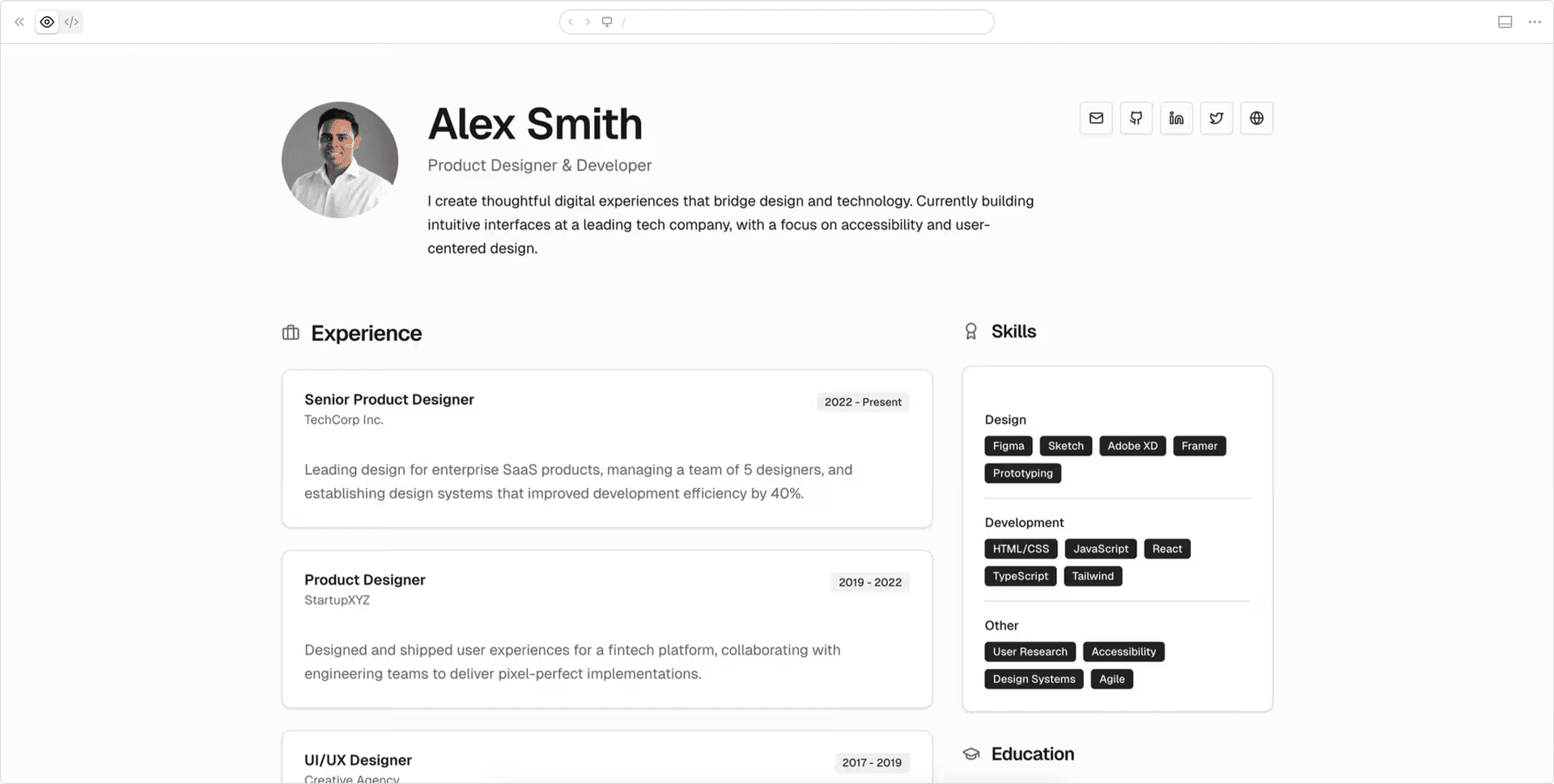The width and height of the screenshot is (1554, 784).
Task: Click the bottom panel layout icon
Action: pos(1505,22)
